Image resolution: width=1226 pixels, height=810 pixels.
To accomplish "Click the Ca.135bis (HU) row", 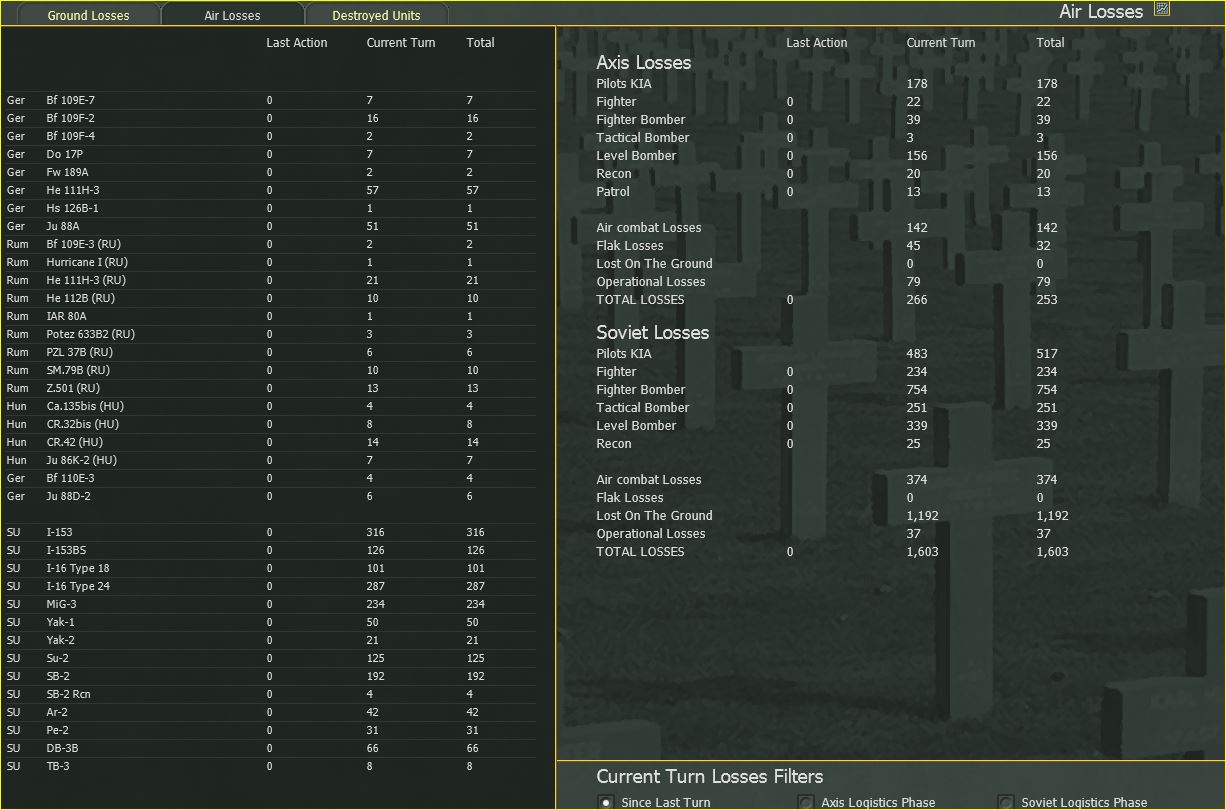I will coord(270,406).
